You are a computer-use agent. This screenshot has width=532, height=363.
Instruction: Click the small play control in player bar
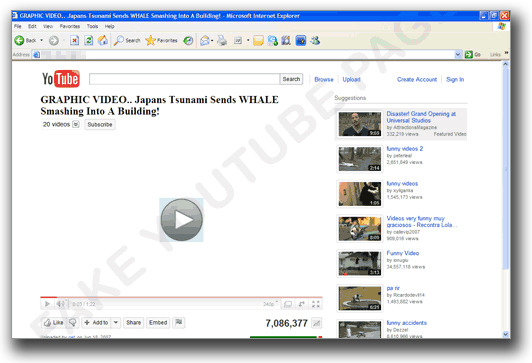point(47,304)
